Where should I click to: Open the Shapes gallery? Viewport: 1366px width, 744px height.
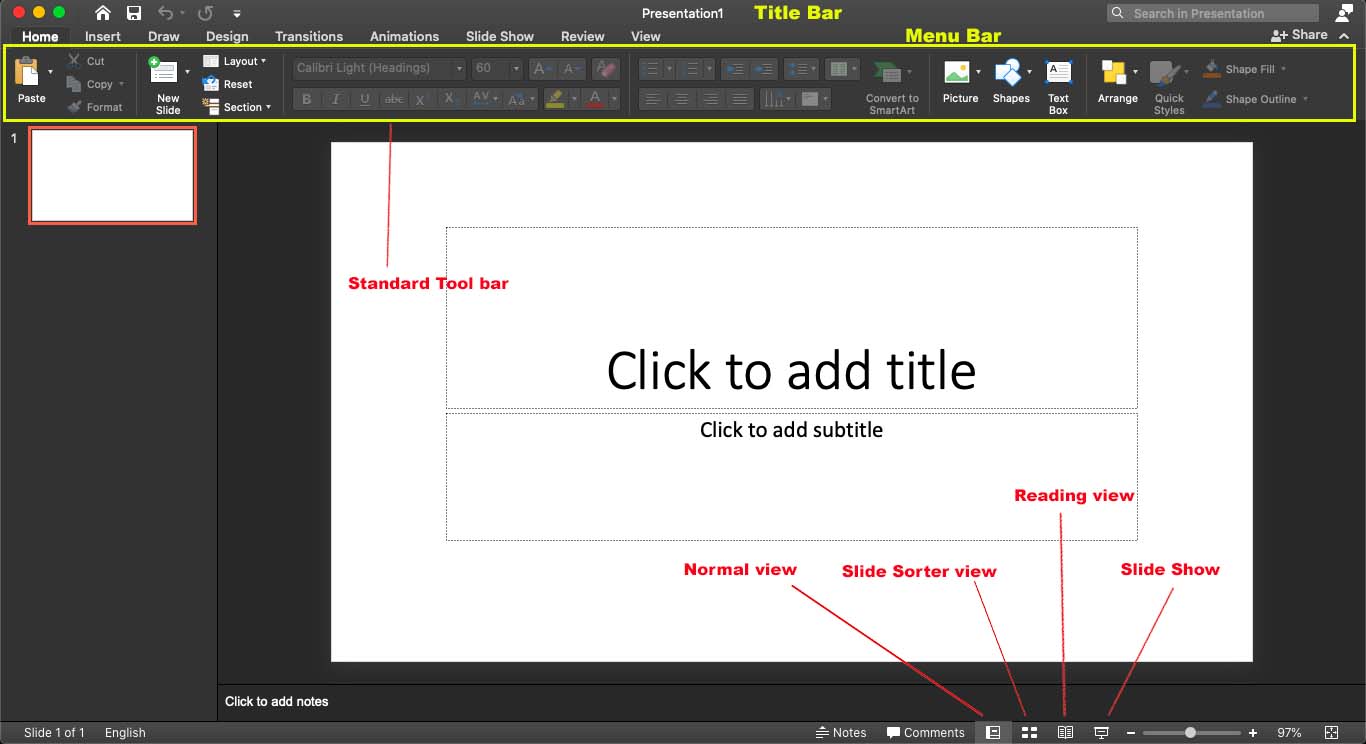[1009, 74]
